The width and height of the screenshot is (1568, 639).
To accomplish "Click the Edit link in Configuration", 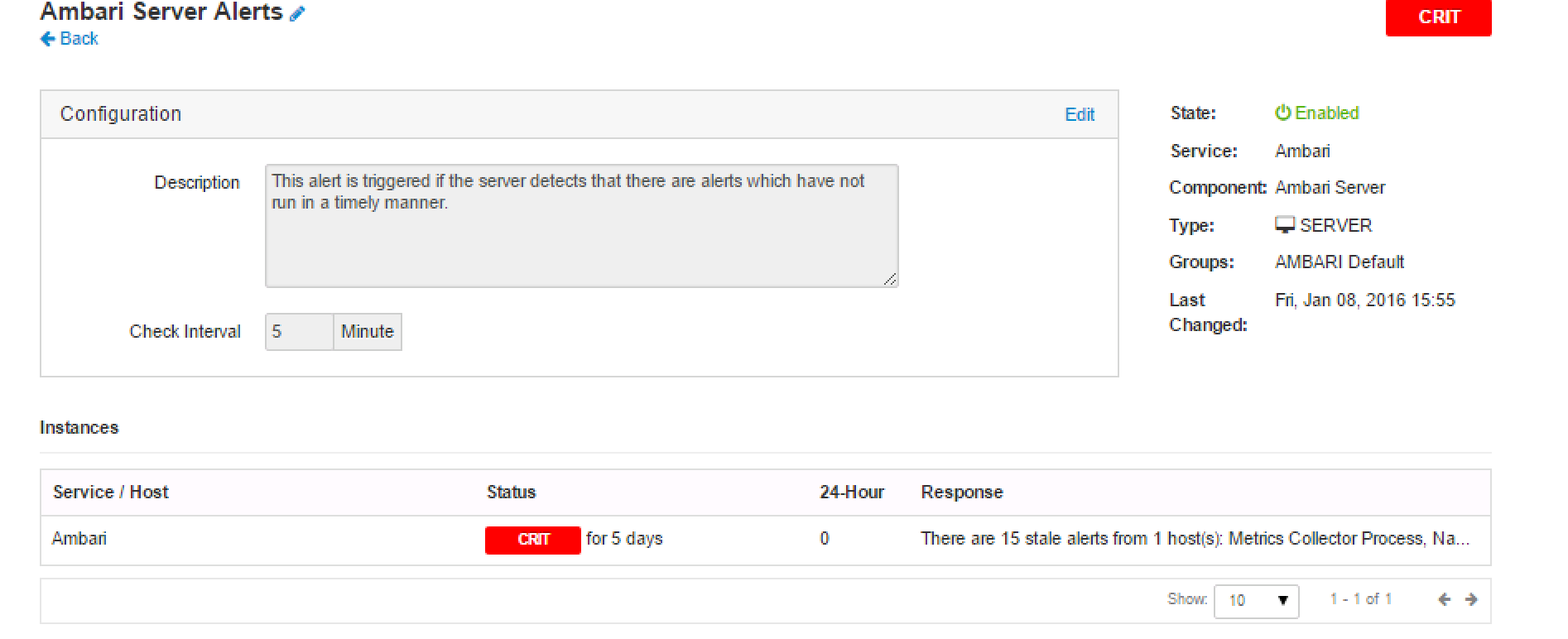I will click(x=1079, y=114).
